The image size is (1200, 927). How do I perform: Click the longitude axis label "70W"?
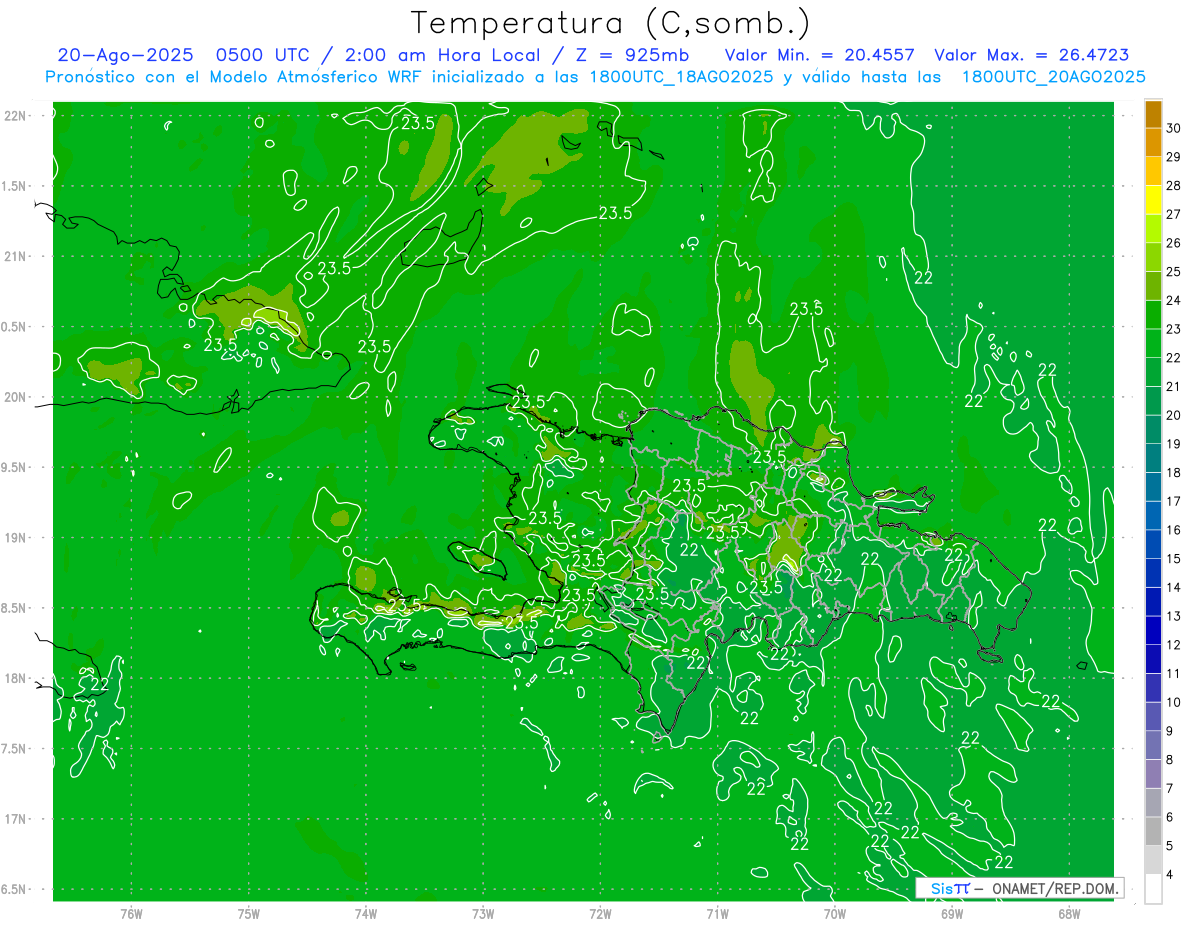click(834, 913)
